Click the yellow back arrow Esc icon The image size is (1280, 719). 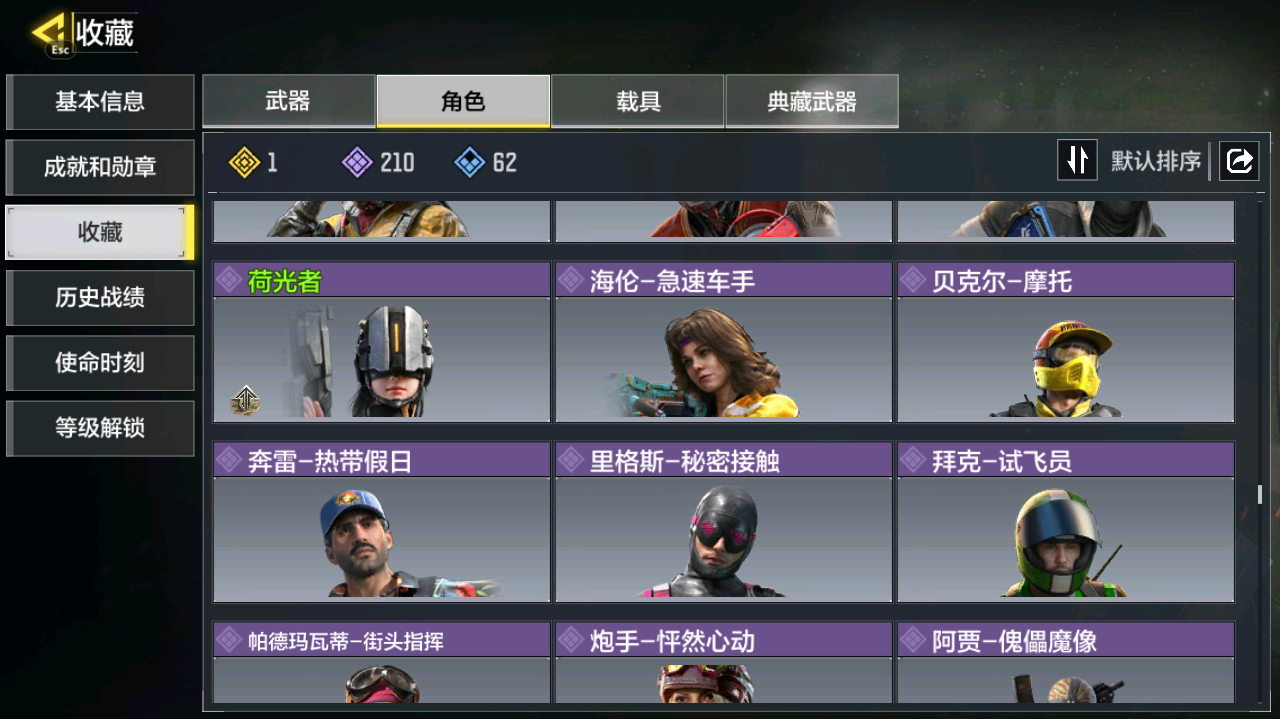click(x=50, y=33)
